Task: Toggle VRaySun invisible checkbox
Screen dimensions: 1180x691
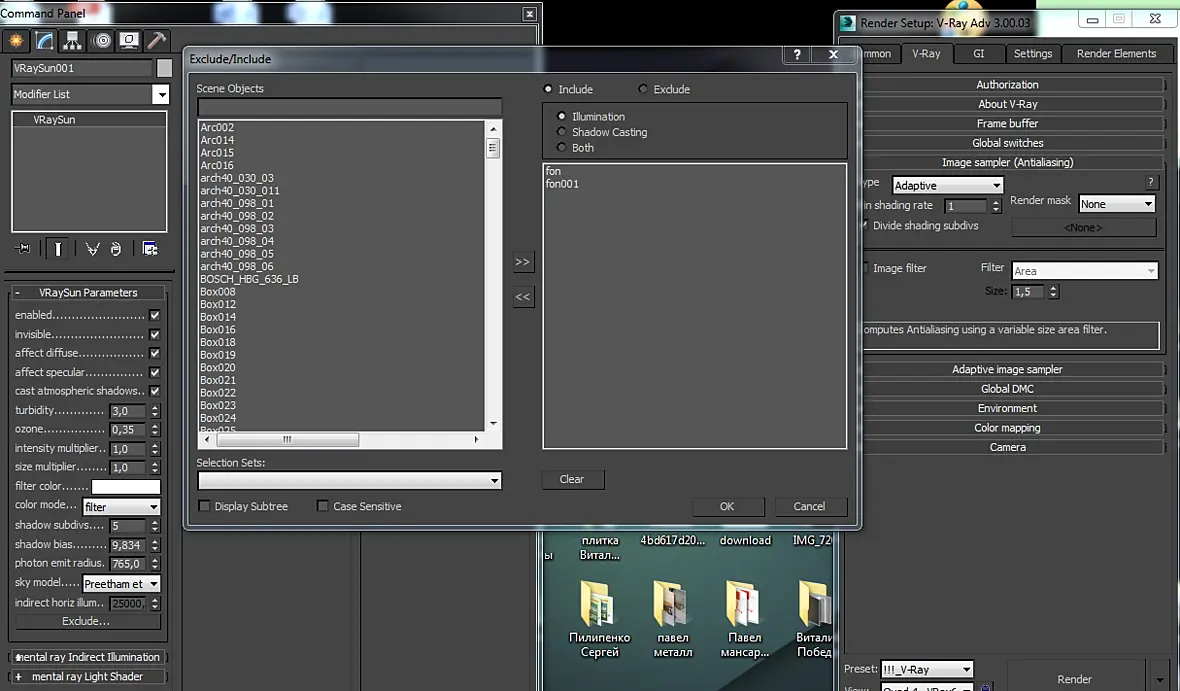Action: [154, 334]
